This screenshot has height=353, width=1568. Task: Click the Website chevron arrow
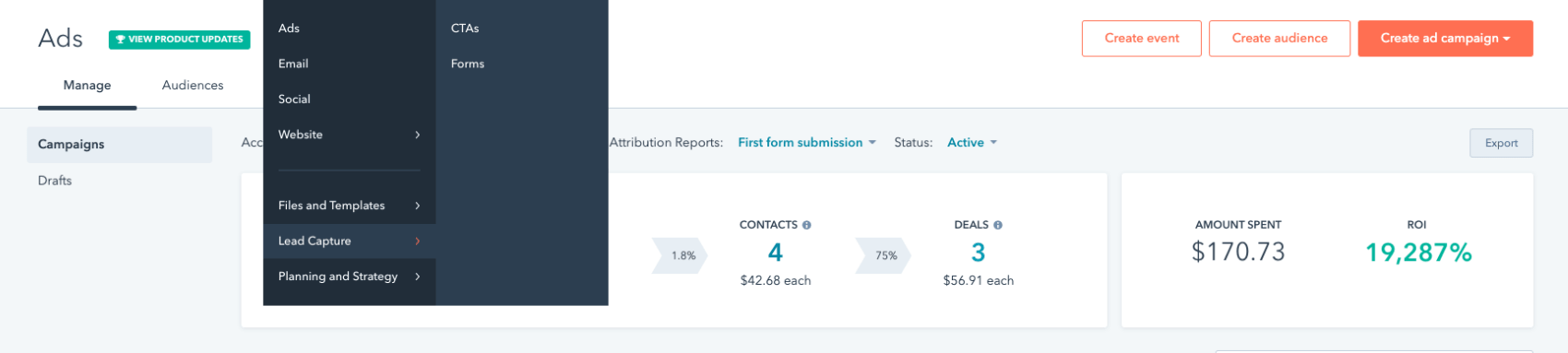coord(418,135)
